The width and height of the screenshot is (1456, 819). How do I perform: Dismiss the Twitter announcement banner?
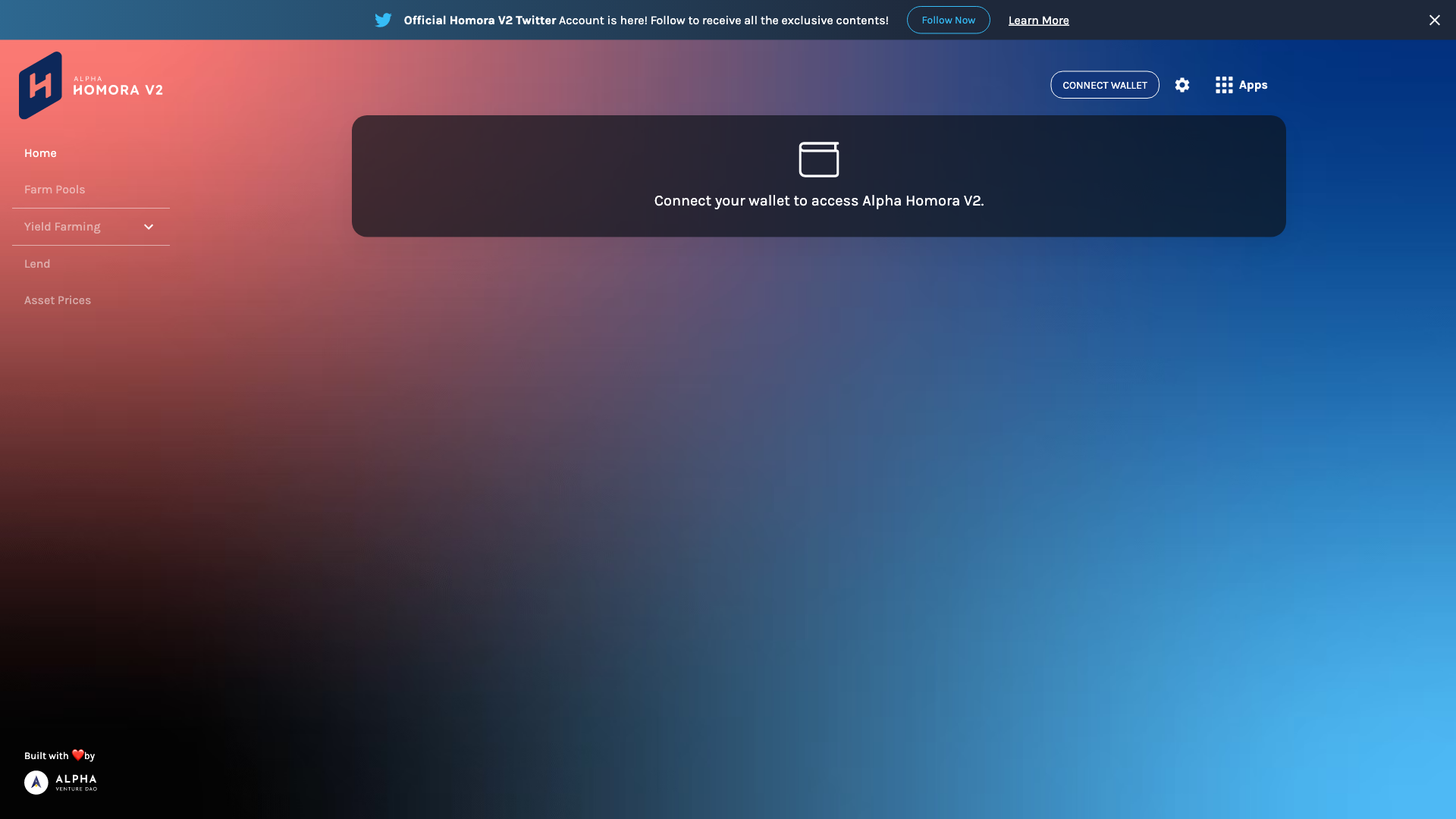click(1434, 20)
